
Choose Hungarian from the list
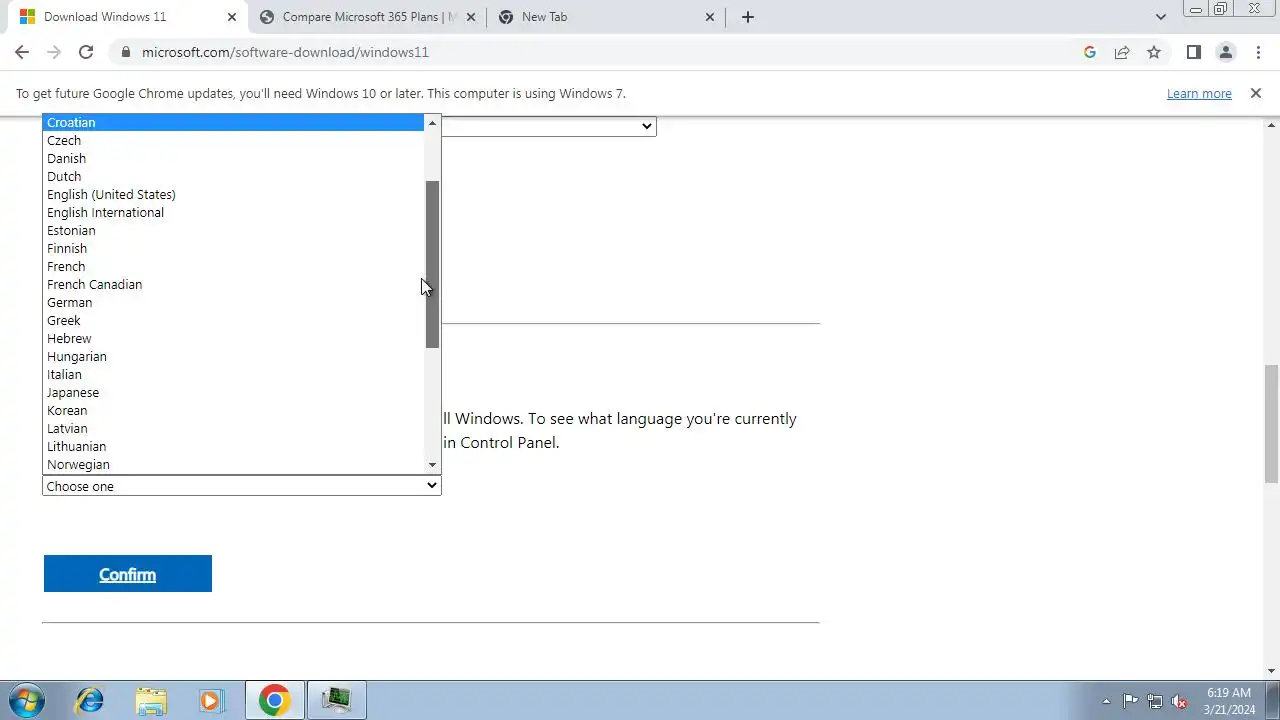[233, 356]
